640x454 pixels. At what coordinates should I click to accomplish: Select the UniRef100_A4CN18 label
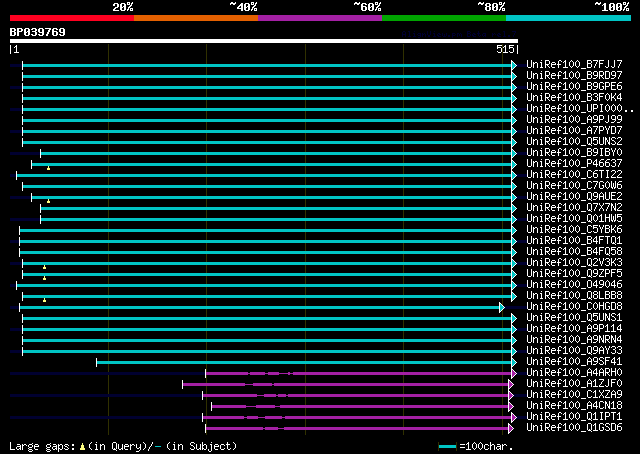pos(574,406)
